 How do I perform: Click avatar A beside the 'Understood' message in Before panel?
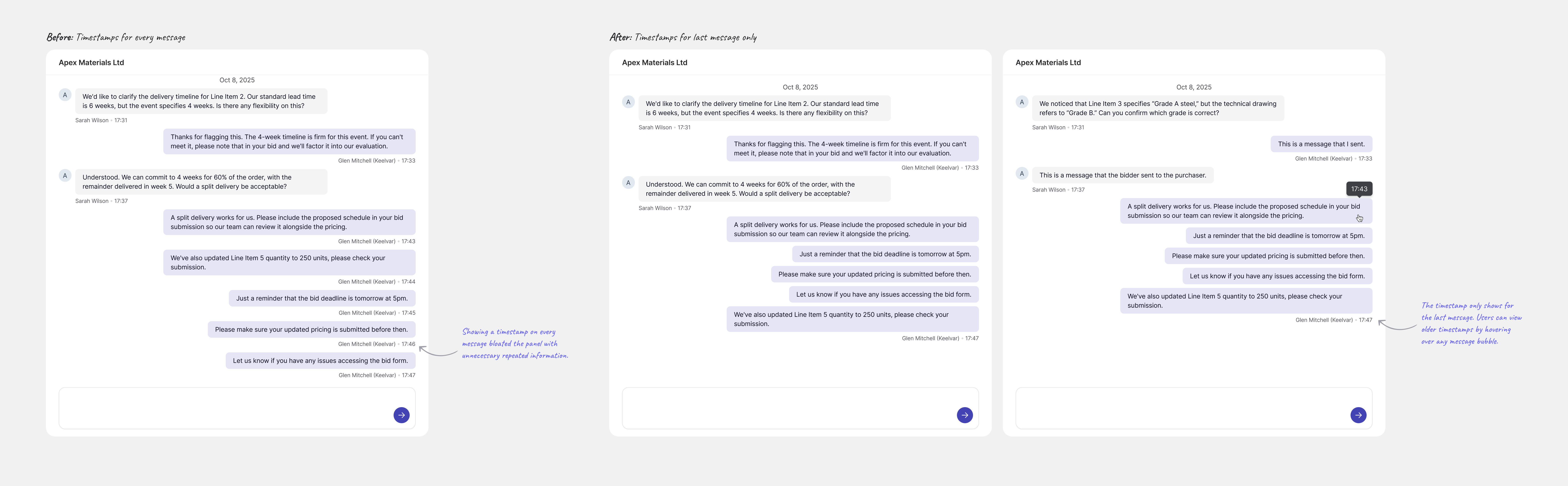[x=65, y=176]
